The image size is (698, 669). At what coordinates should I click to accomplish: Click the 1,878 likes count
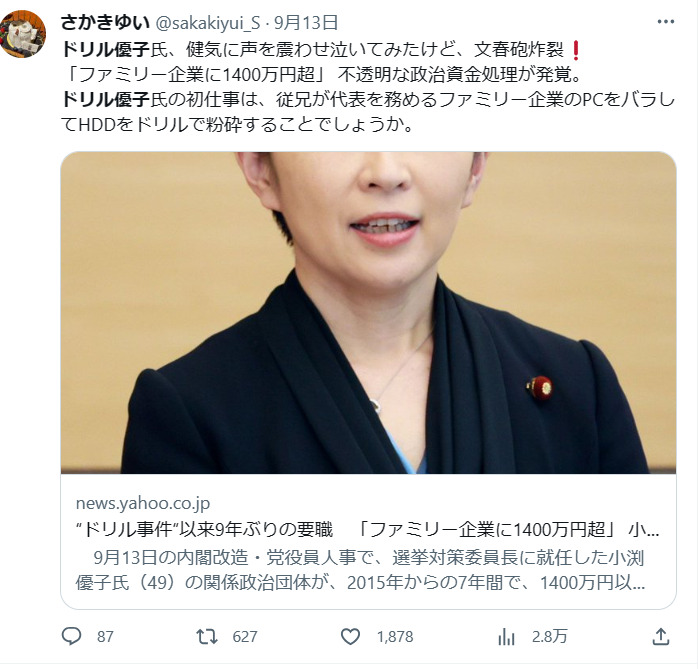point(395,637)
